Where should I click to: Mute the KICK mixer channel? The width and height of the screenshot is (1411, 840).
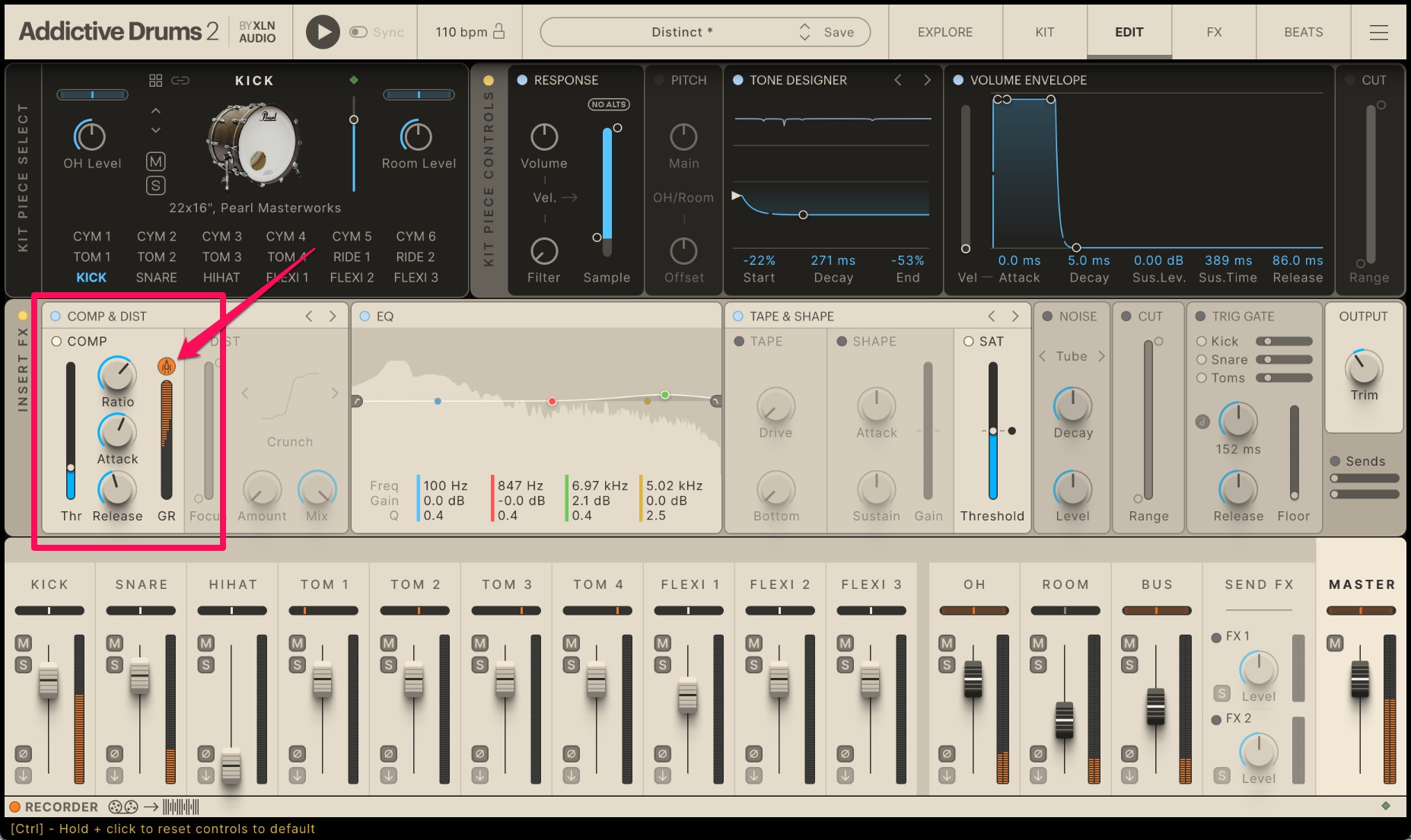(24, 644)
